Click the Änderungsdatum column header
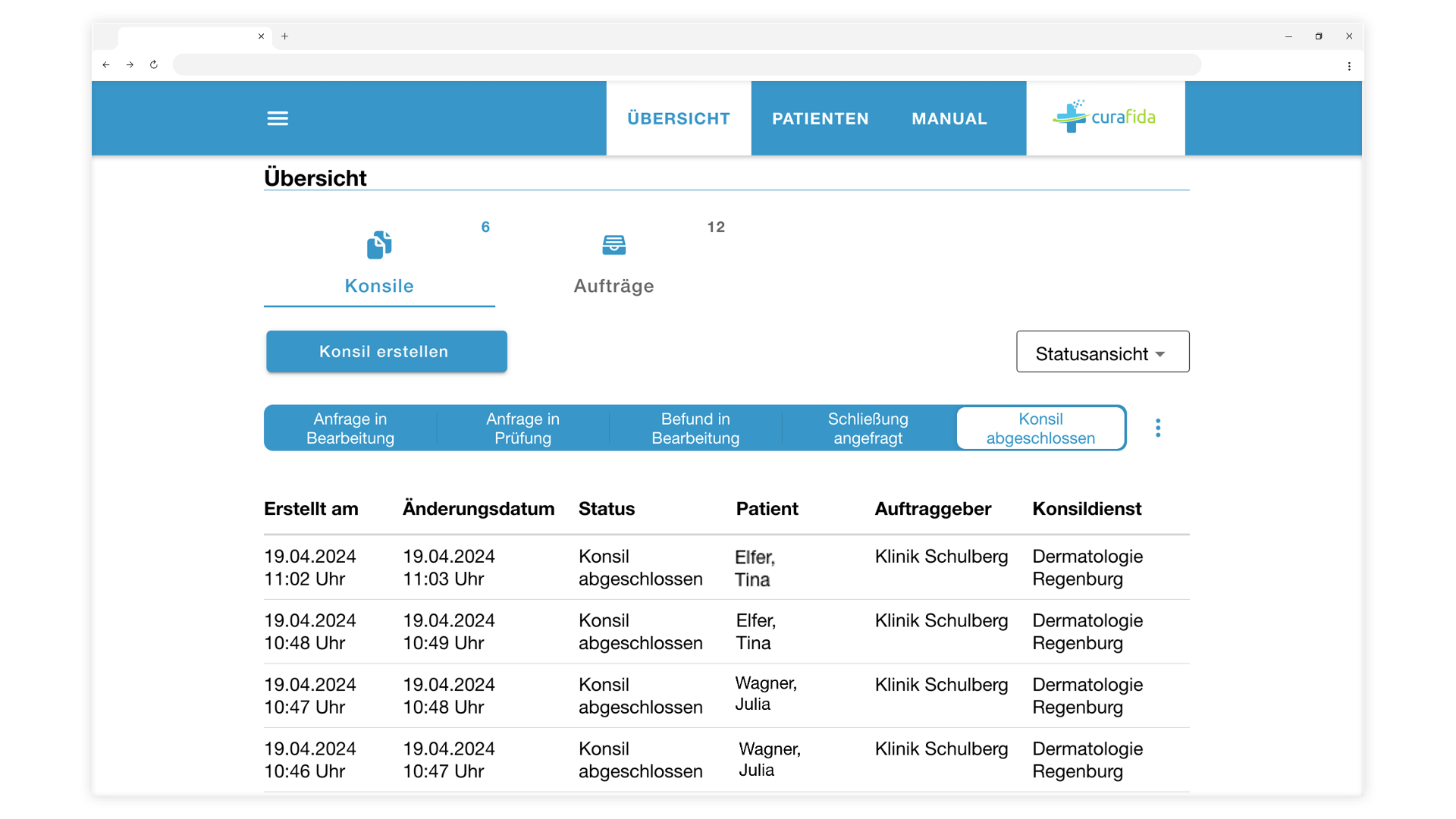 coord(479,509)
